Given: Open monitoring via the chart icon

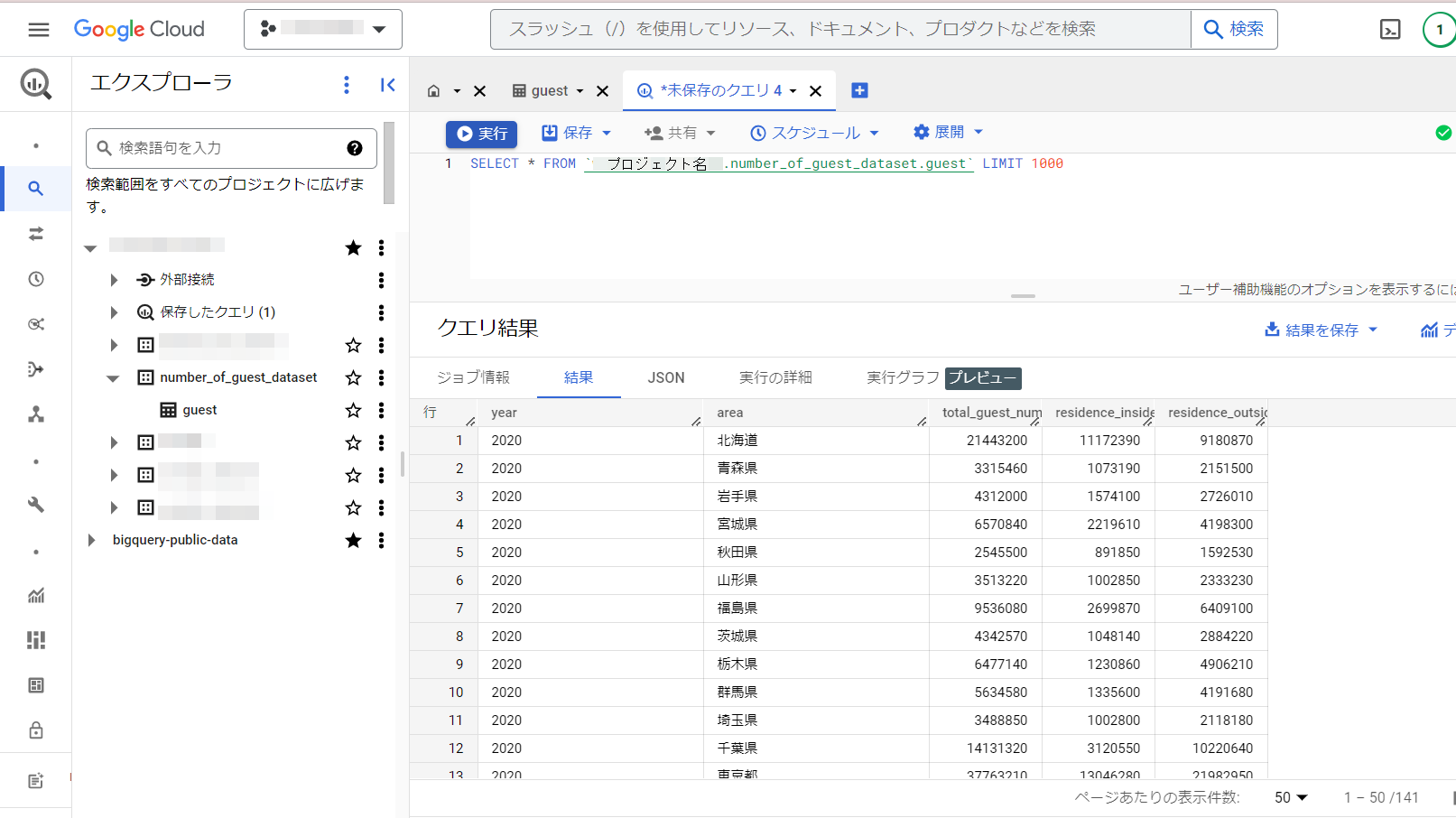Looking at the screenshot, I should 36,595.
